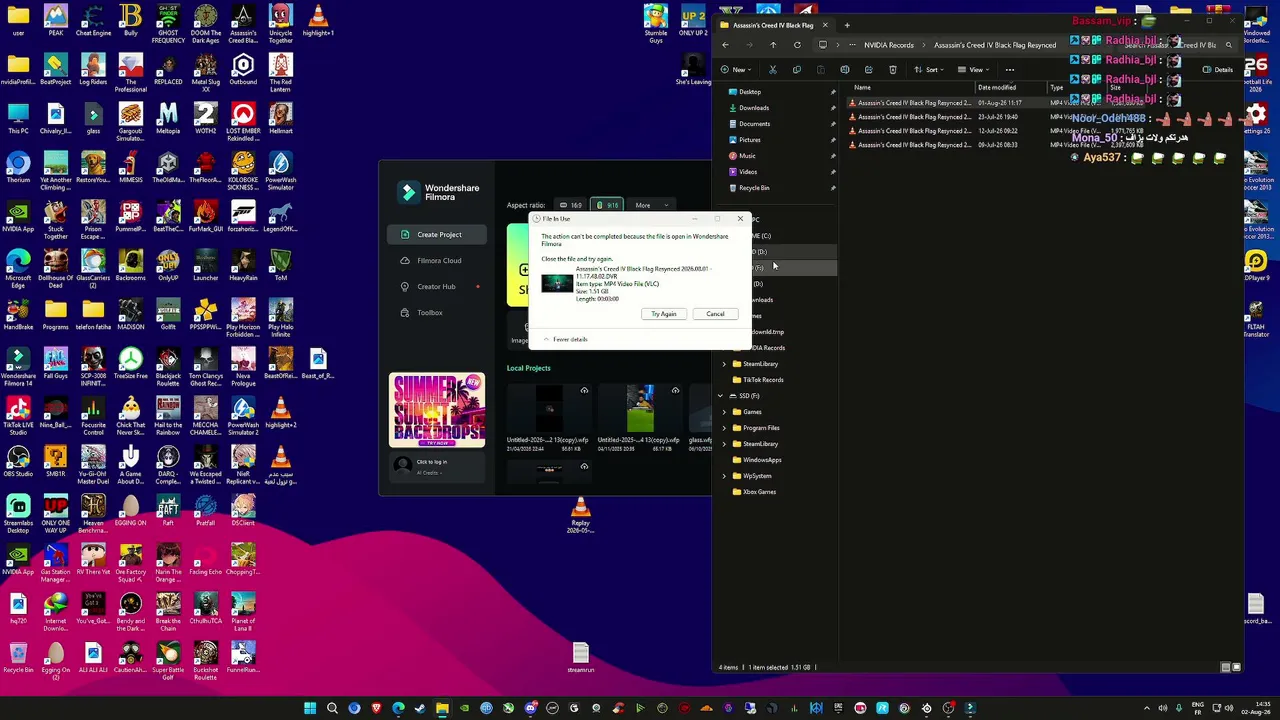The width and height of the screenshot is (1280, 720).
Task: Open a new File Explorer tab
Action: [847, 25]
